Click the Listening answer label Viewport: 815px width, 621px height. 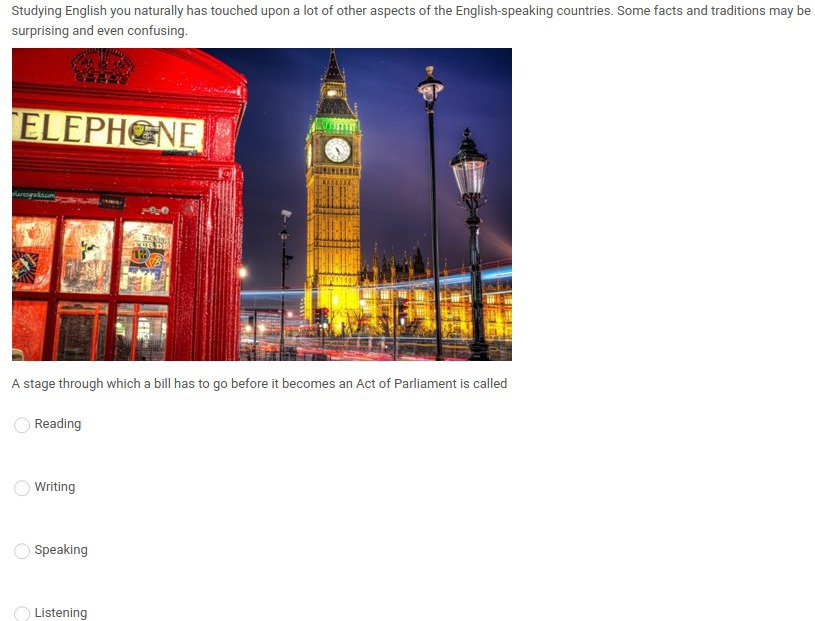tap(61, 613)
